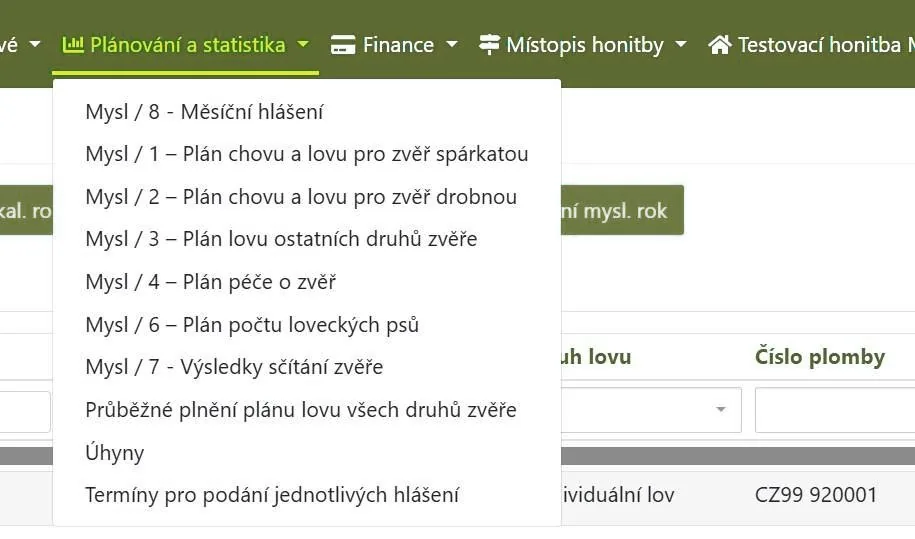Open Mysl / 7 - Výsledky sčítání zvěře
The image size is (915, 539).
pyautogui.click(x=234, y=367)
